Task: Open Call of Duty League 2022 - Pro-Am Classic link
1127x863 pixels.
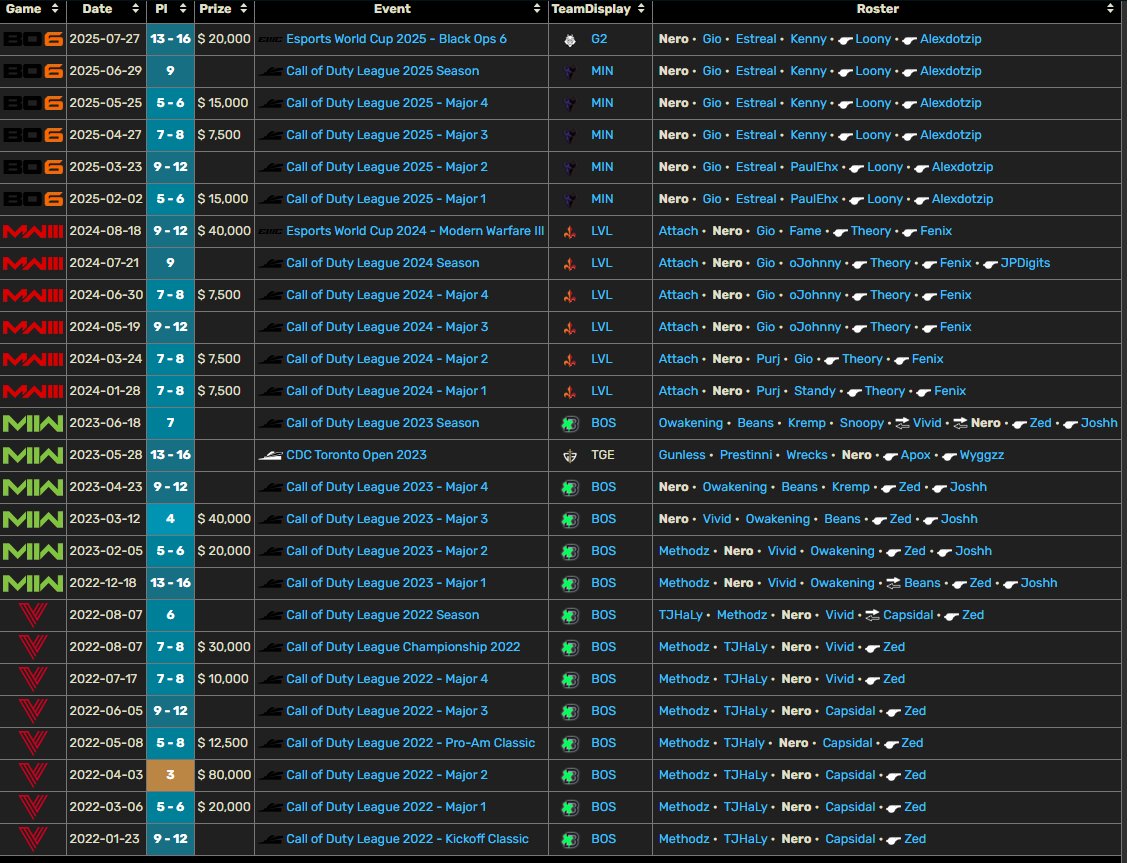Action: (x=410, y=743)
